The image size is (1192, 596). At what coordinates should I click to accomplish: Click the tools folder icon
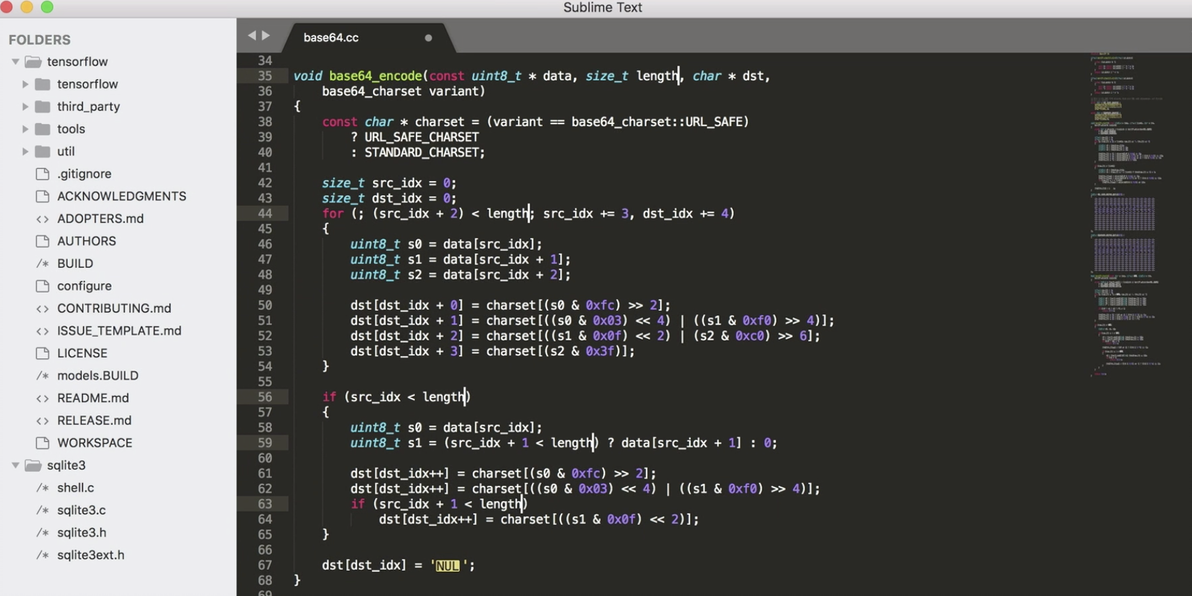click(x=43, y=129)
